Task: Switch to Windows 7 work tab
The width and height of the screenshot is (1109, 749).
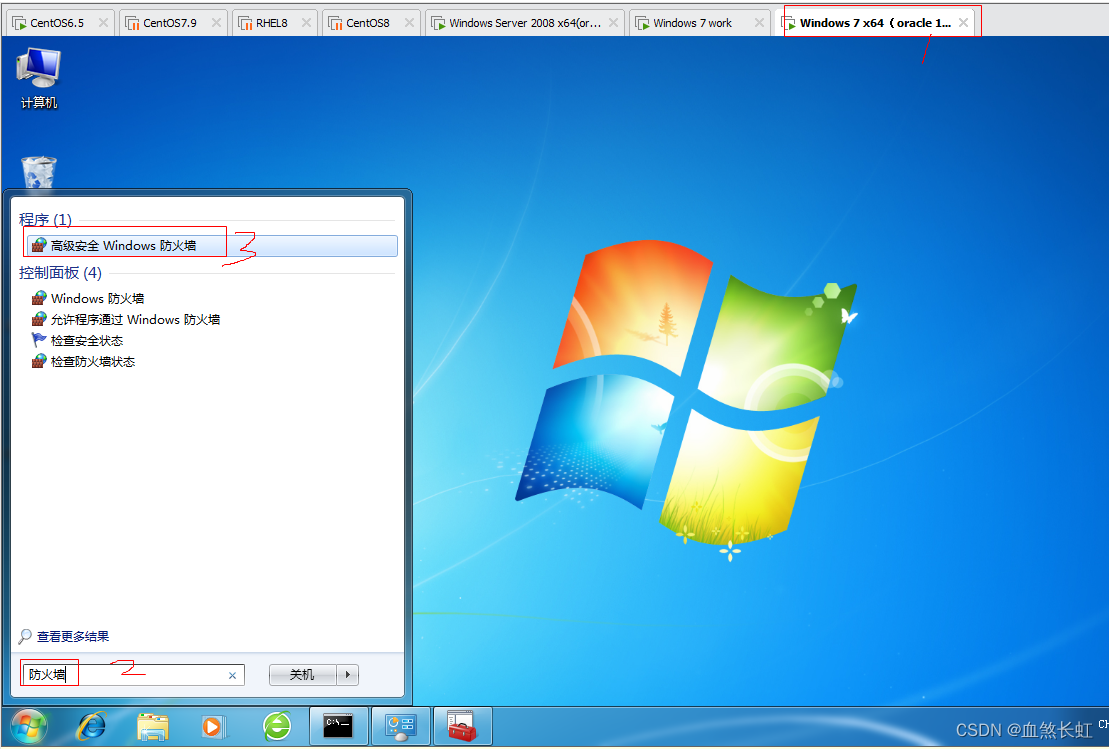Action: 692,23
